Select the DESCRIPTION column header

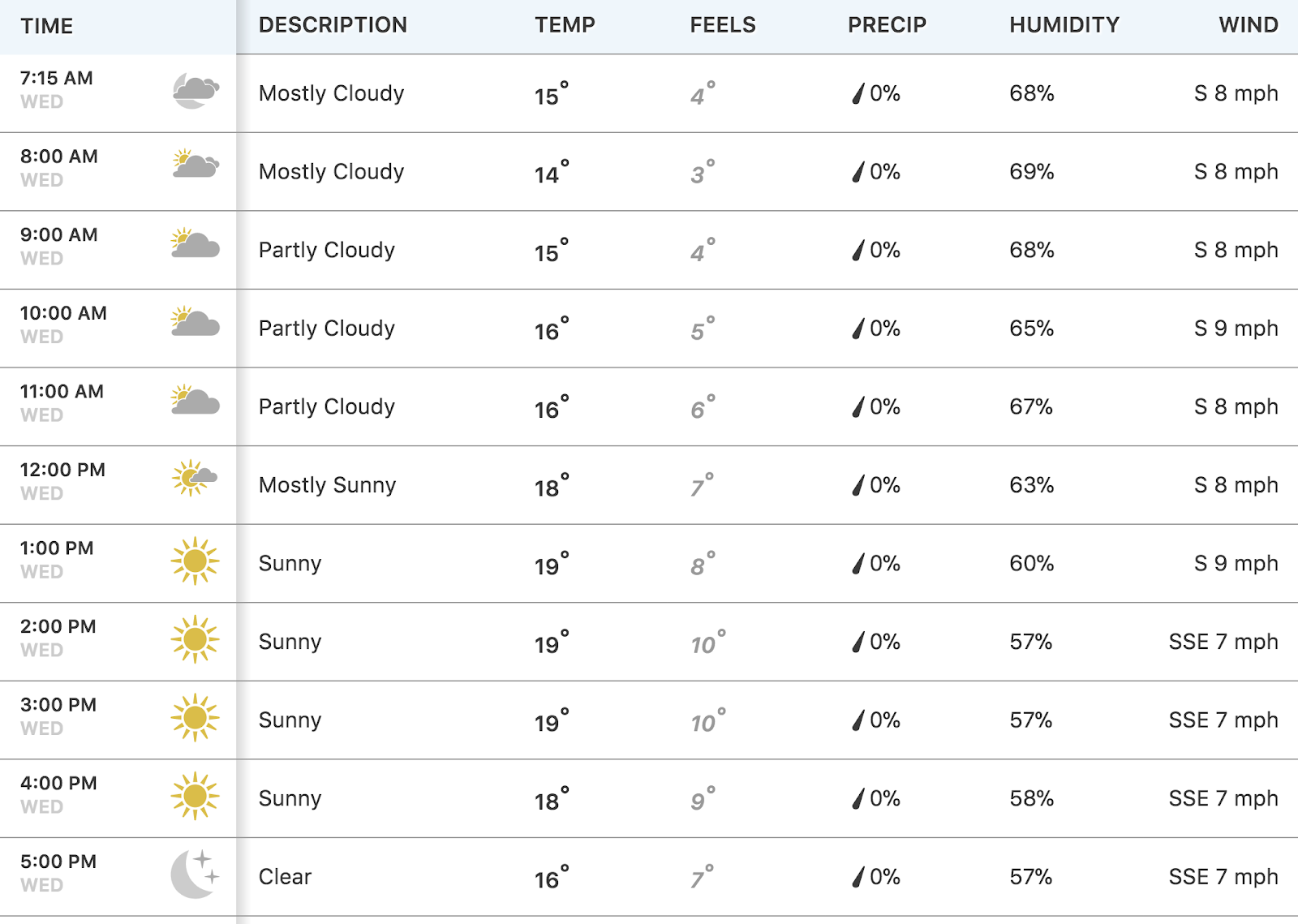pos(333,25)
